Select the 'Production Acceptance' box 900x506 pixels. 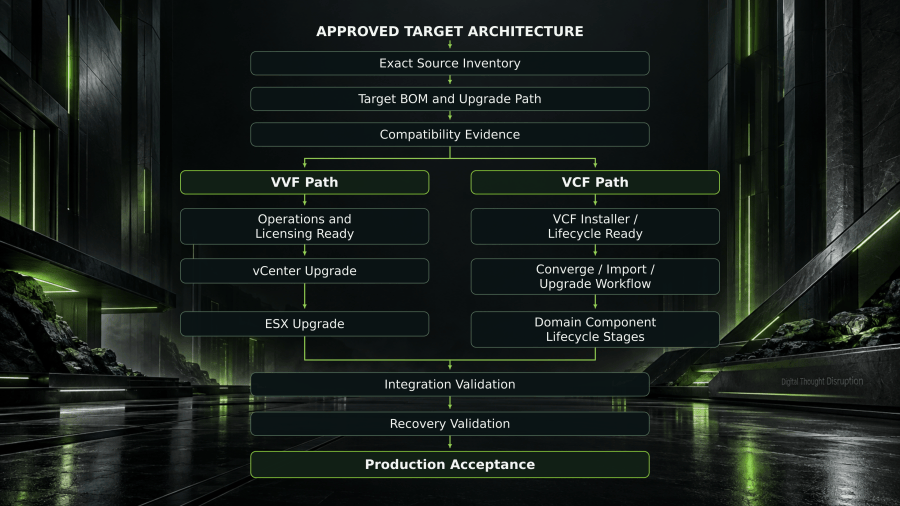click(449, 464)
